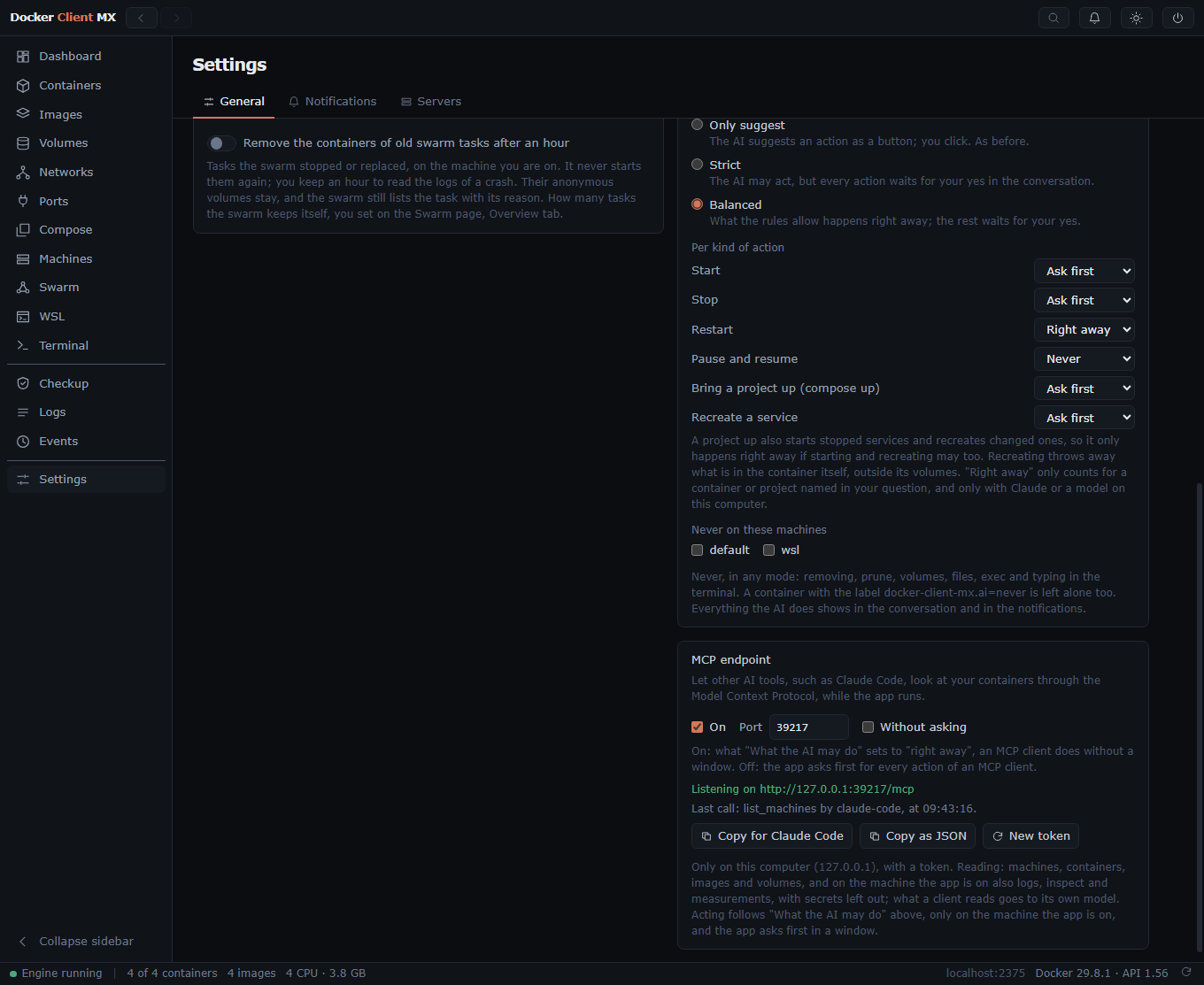Switch to the Notifications tab
1204x985 pixels.
tap(333, 102)
